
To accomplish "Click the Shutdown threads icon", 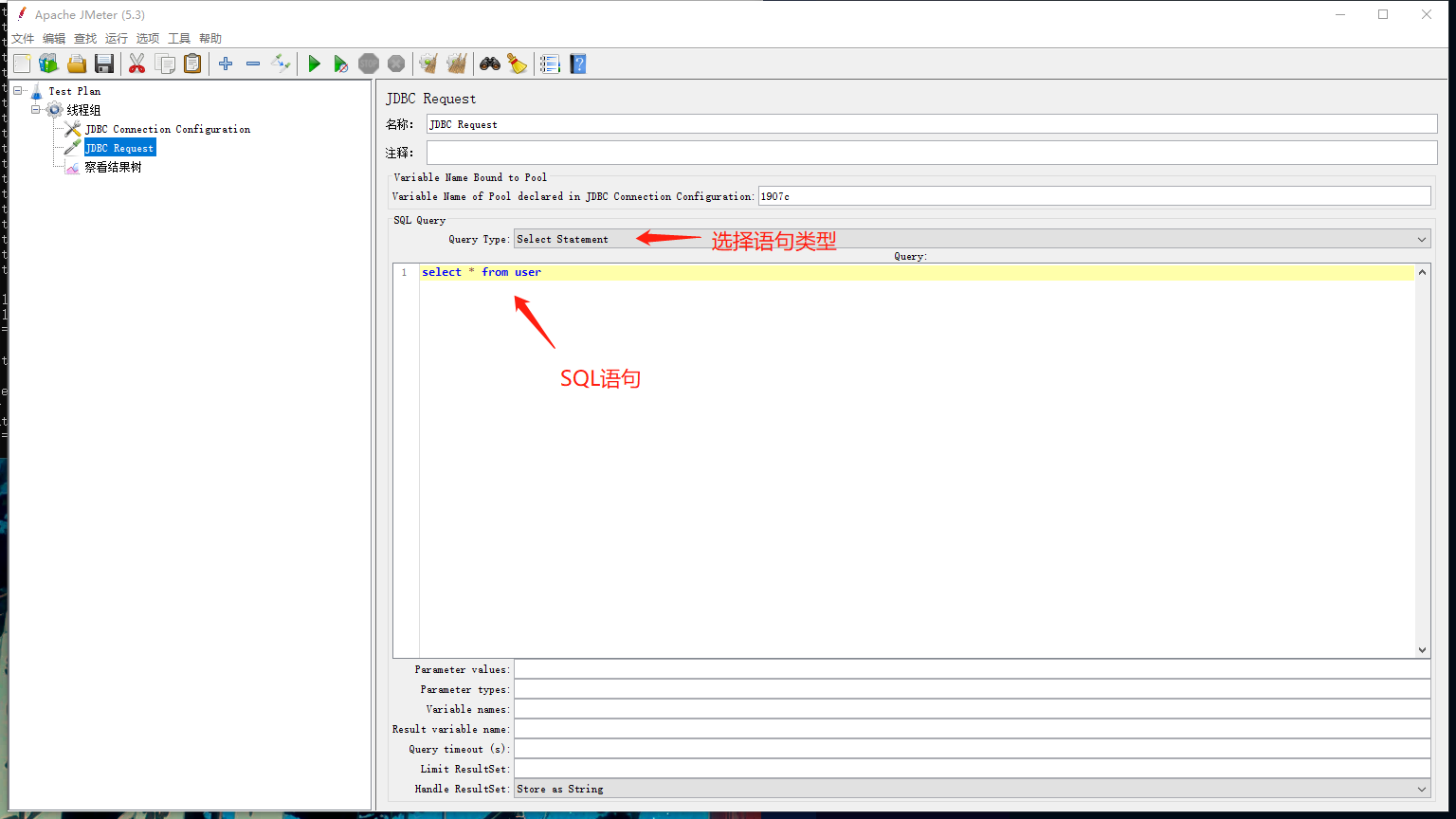I will pyautogui.click(x=396, y=64).
